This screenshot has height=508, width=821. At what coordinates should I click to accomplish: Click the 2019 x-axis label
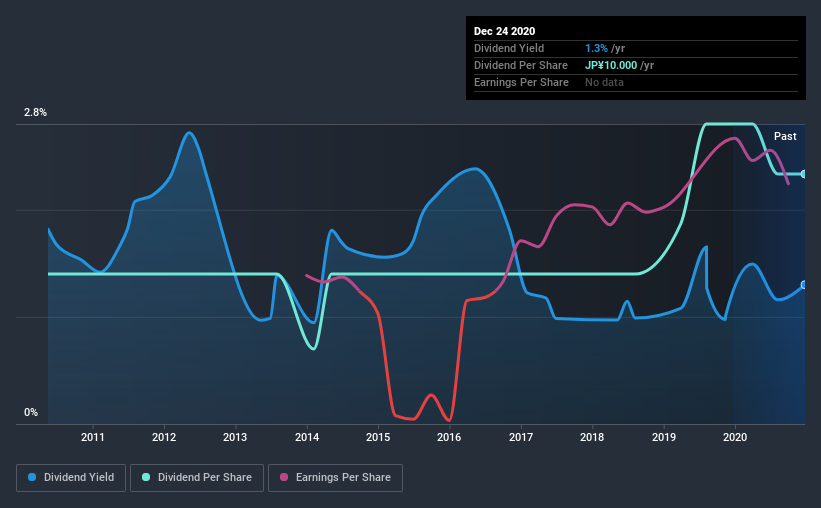(x=664, y=437)
